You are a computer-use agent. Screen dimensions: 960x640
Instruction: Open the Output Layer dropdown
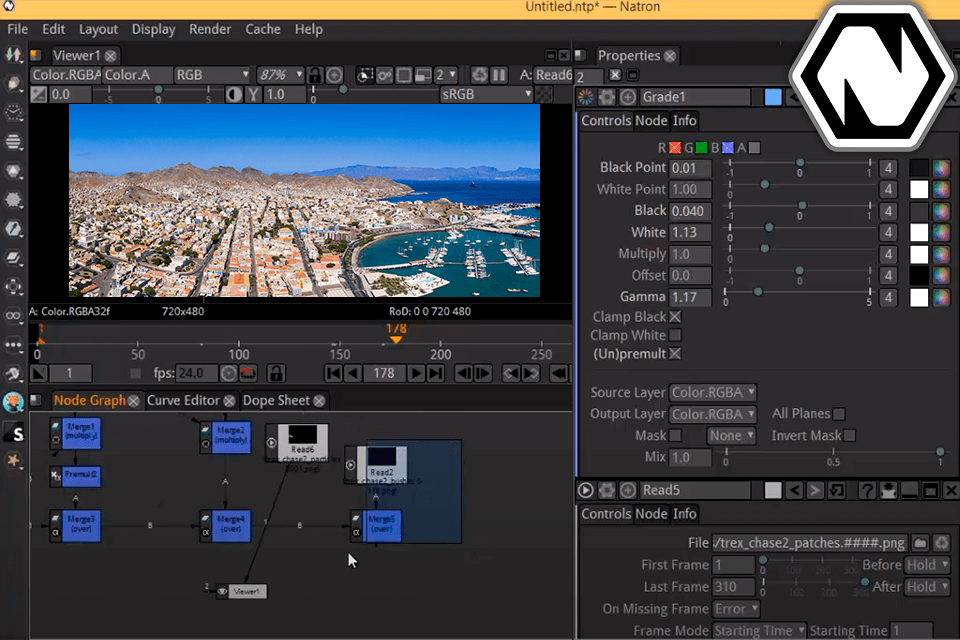[x=713, y=414]
